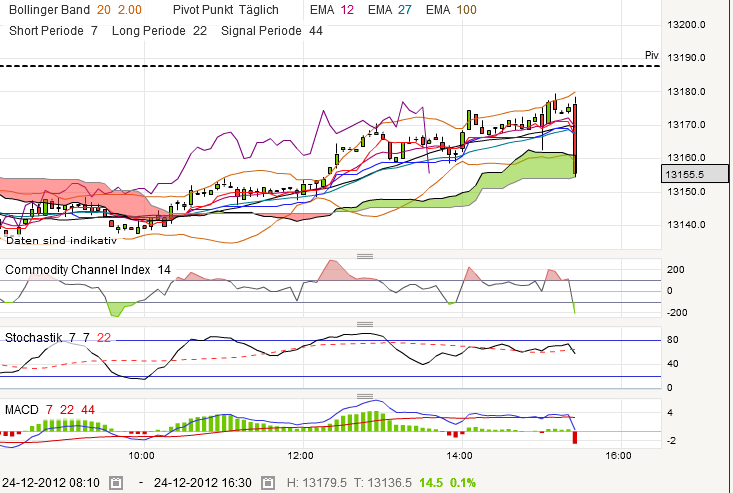The width and height of the screenshot is (733, 493).
Task: Click the current price tag 13155.5
Action: 695,174
